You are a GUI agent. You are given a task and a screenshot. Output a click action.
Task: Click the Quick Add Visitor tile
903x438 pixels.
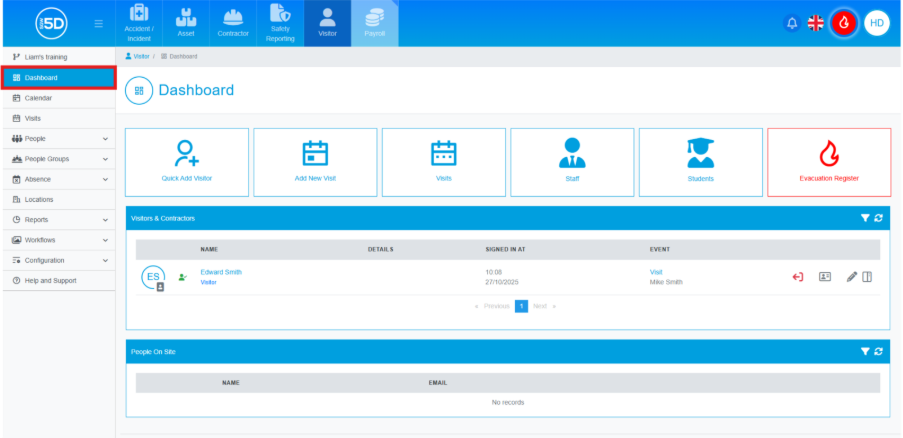(187, 162)
